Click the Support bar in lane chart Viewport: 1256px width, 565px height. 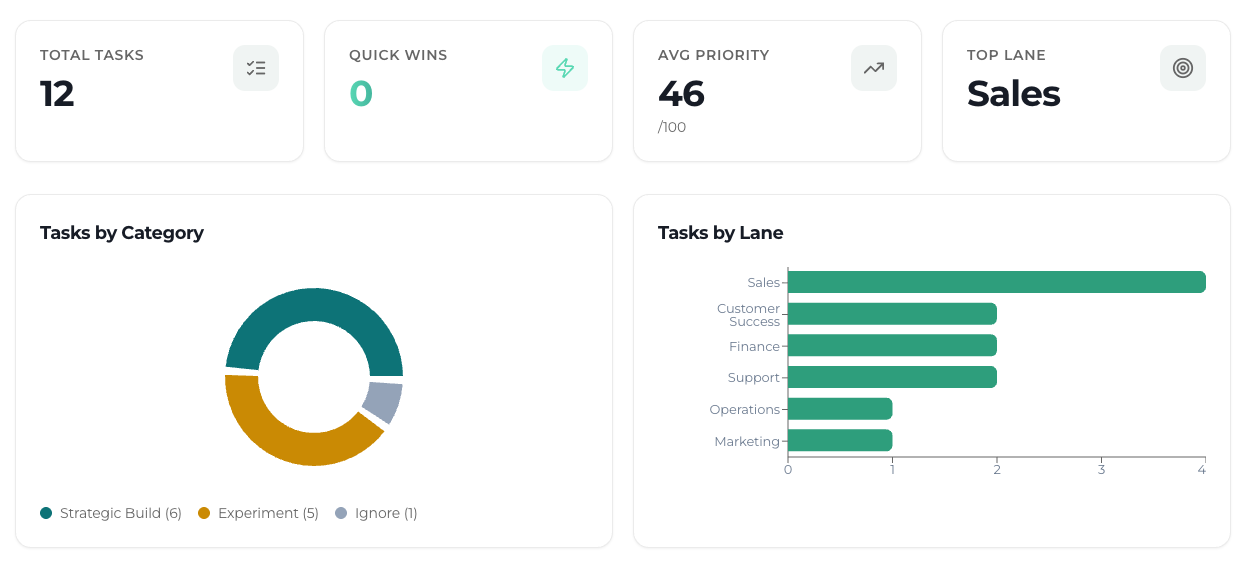pos(892,377)
